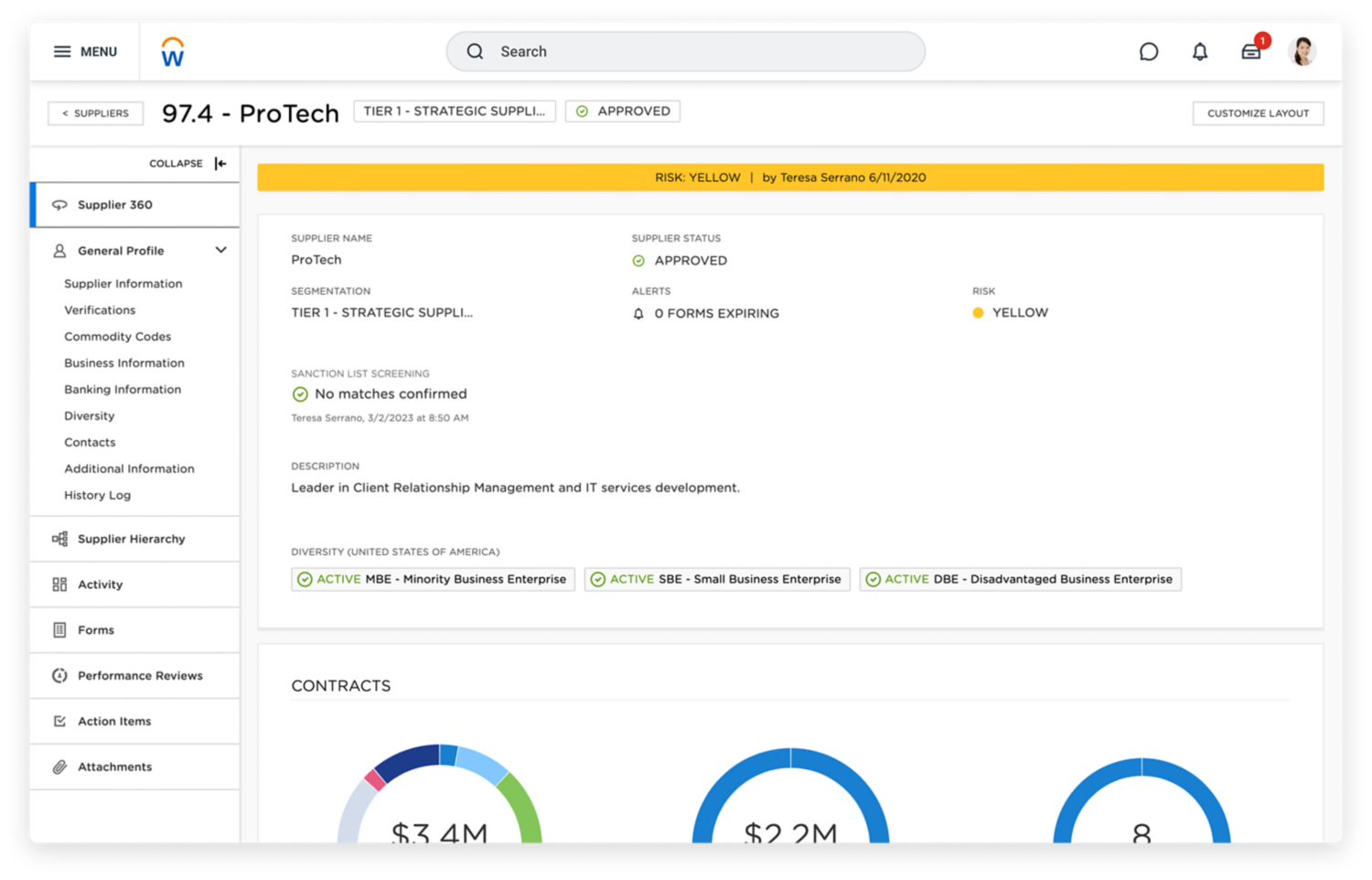Open the inbox tray with badge
The width and height of the screenshot is (1372, 880).
[1250, 52]
